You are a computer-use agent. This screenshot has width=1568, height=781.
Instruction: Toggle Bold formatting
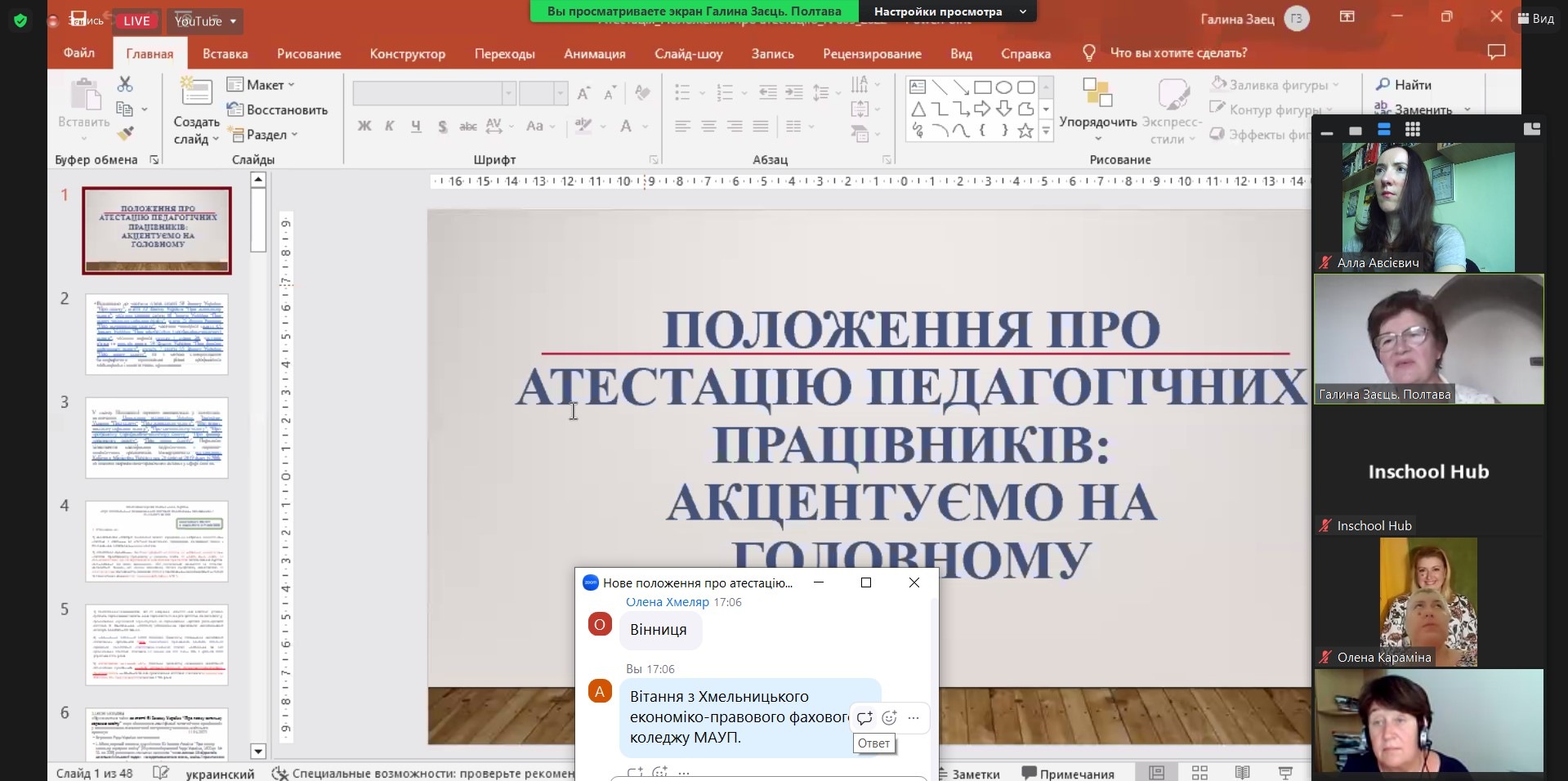pos(364,126)
